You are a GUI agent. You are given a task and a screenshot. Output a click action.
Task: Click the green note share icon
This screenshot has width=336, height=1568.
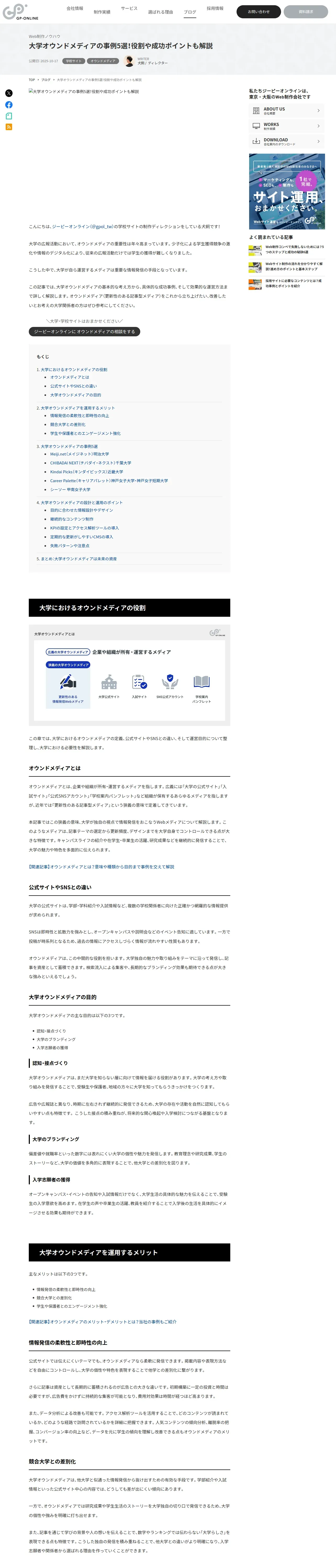(x=9, y=116)
